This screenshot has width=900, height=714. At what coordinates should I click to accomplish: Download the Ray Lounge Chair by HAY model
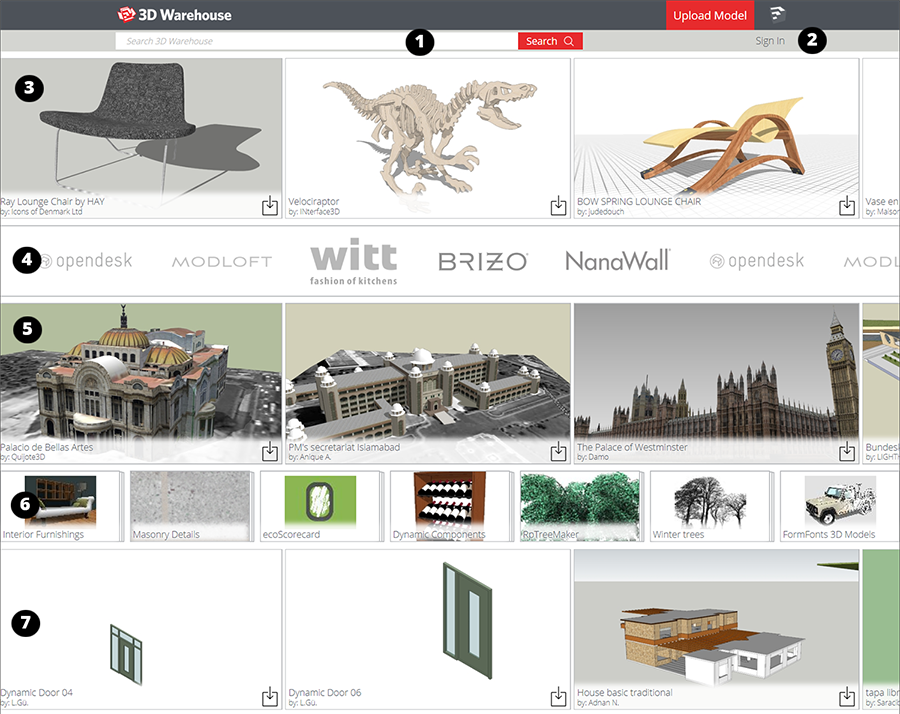pyautogui.click(x=270, y=206)
